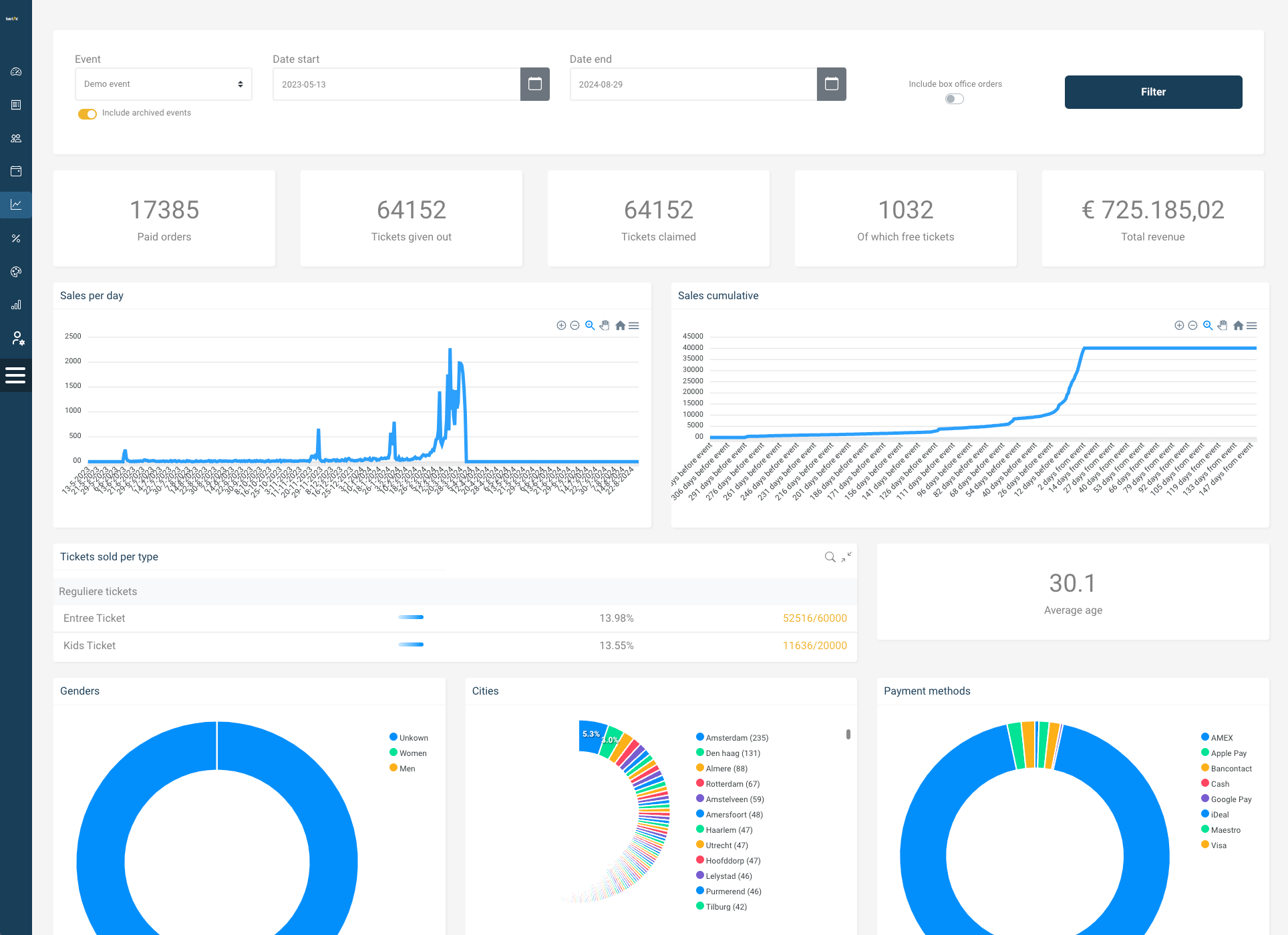Image resolution: width=1288 pixels, height=935 pixels.
Task: Click Sales per day zoom-in icon
Action: [x=561, y=325]
